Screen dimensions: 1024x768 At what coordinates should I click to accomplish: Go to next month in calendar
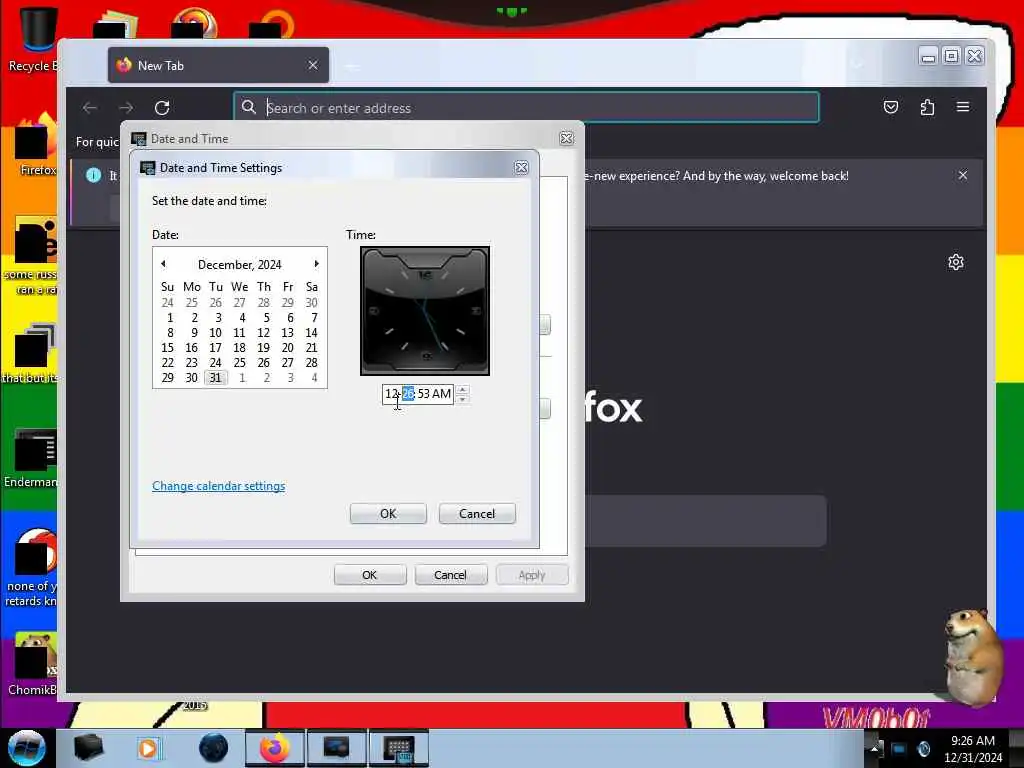[317, 264]
